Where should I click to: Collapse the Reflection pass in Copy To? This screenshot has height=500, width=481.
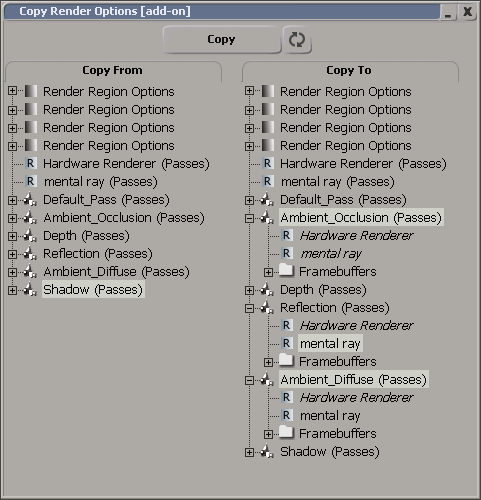[x=249, y=309]
